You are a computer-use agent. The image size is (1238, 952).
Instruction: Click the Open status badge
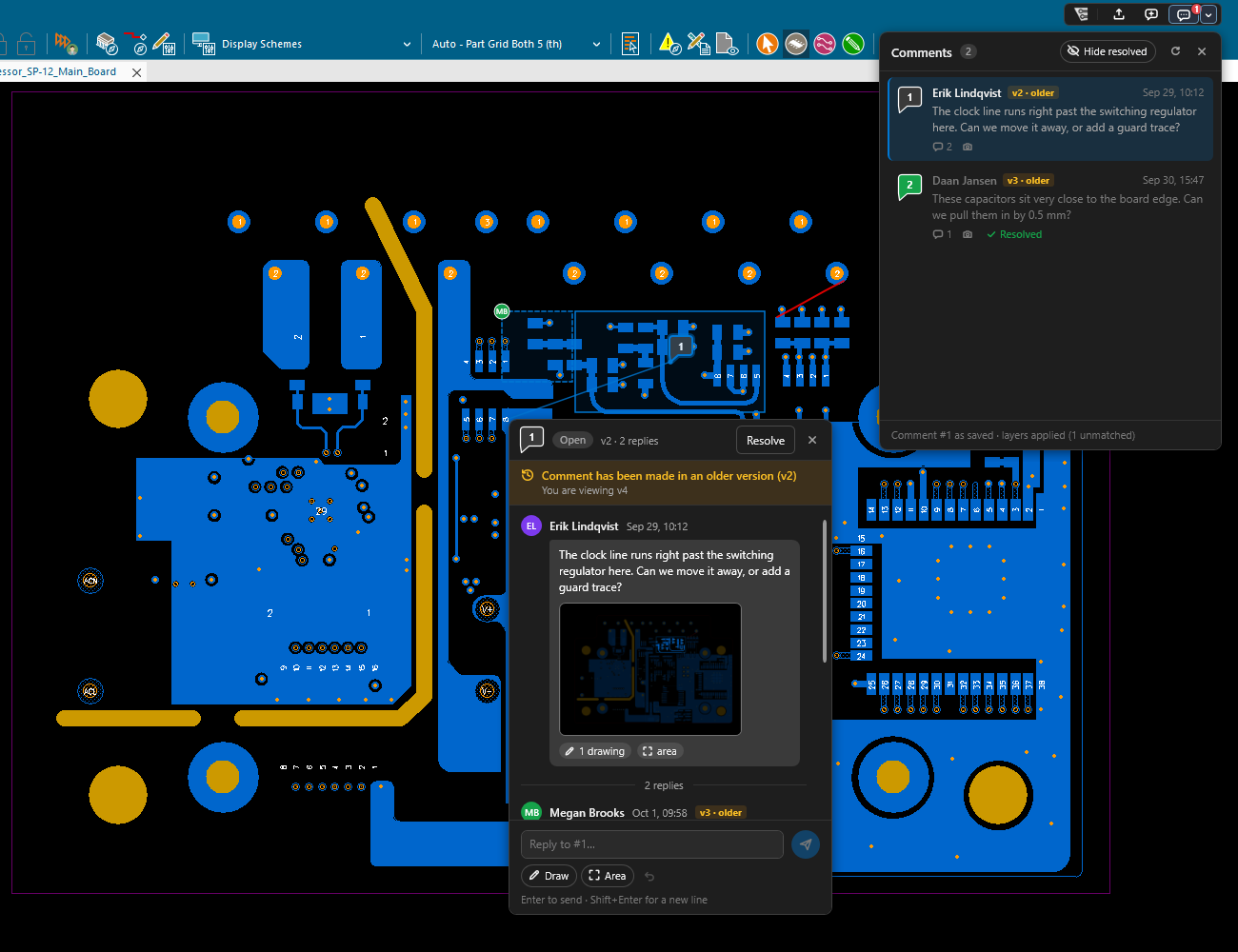coord(572,440)
